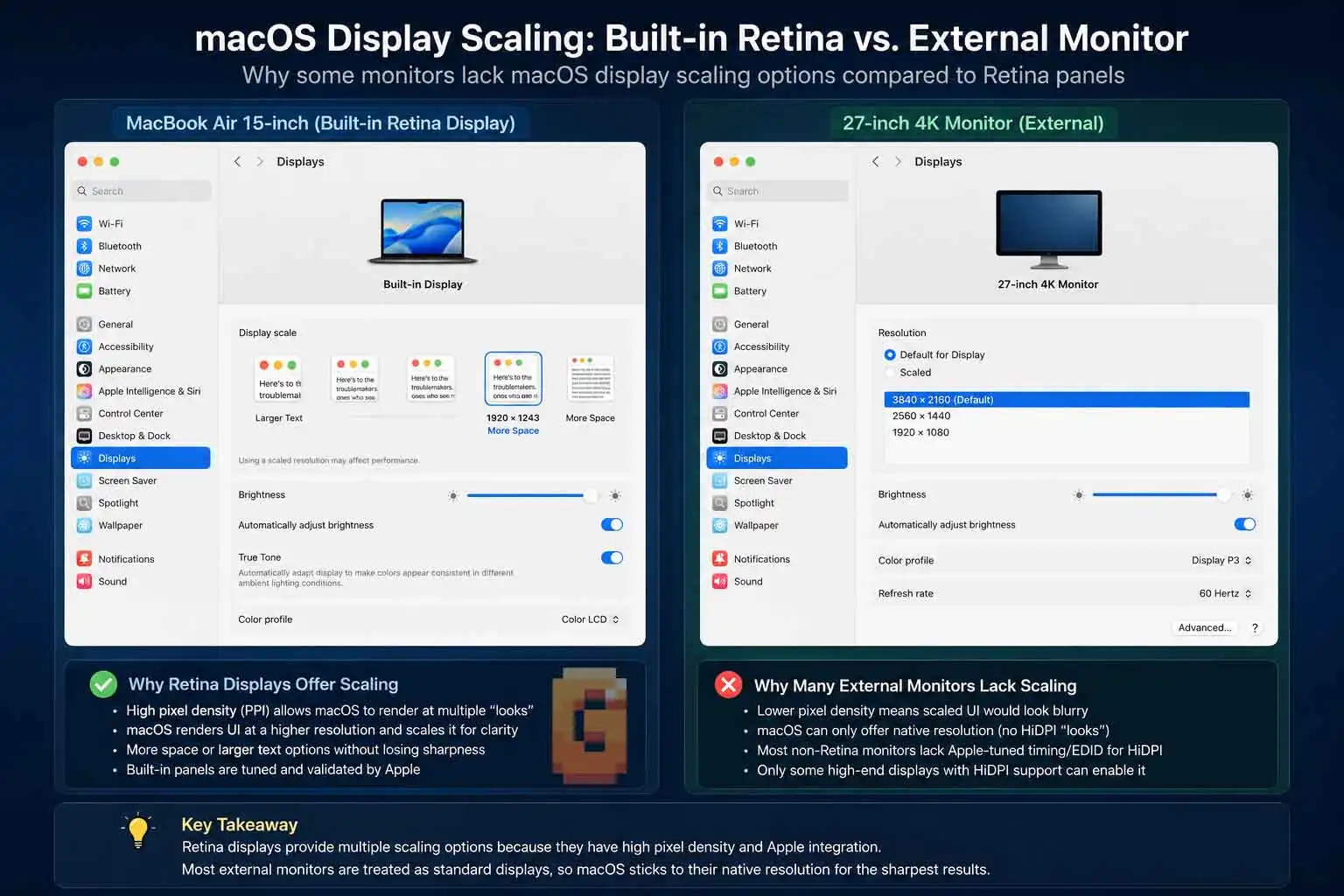
Task: Click the Screen Saver icon in the MacBook Air window
Action: click(84, 480)
